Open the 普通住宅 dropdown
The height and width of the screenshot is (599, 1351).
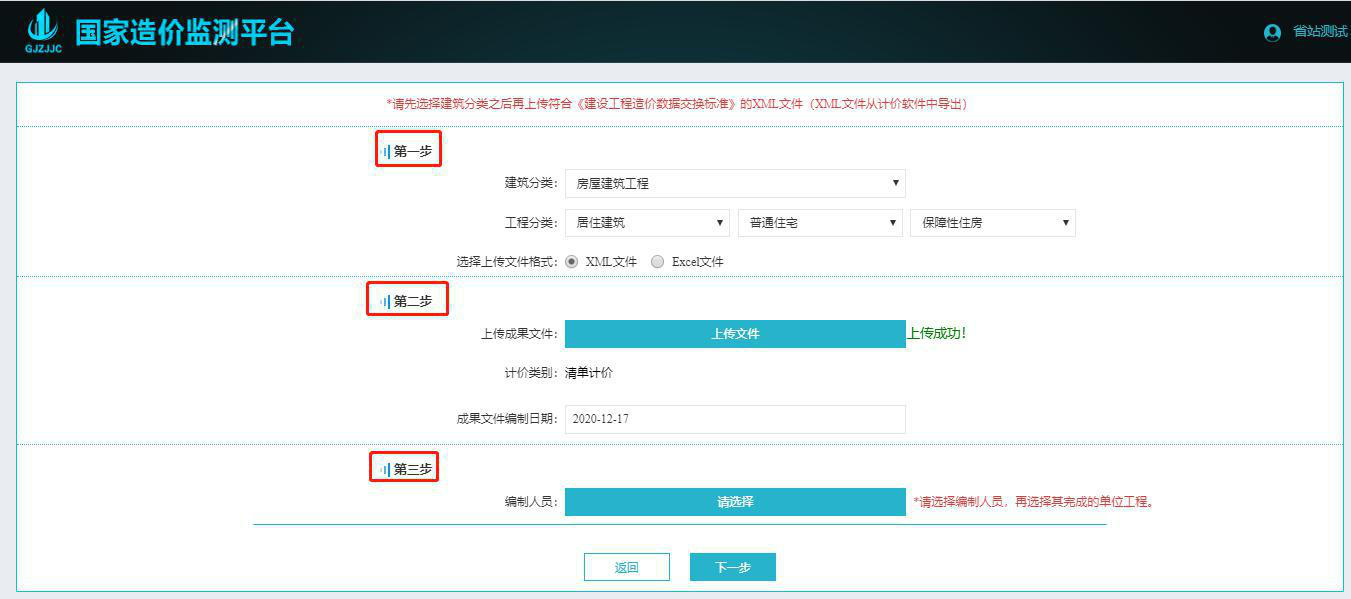819,222
